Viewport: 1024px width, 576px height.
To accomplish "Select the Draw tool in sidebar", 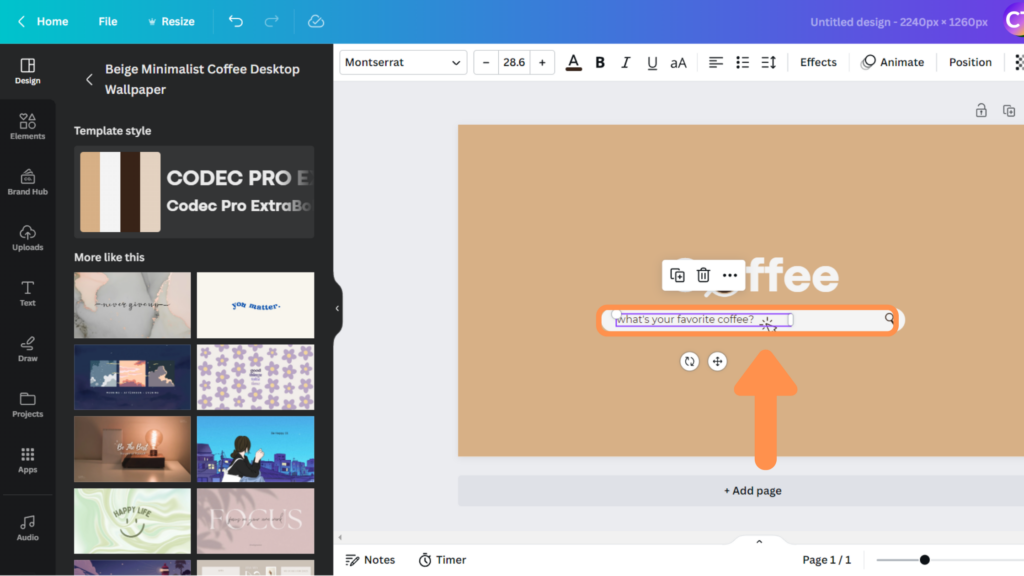I will pos(27,349).
